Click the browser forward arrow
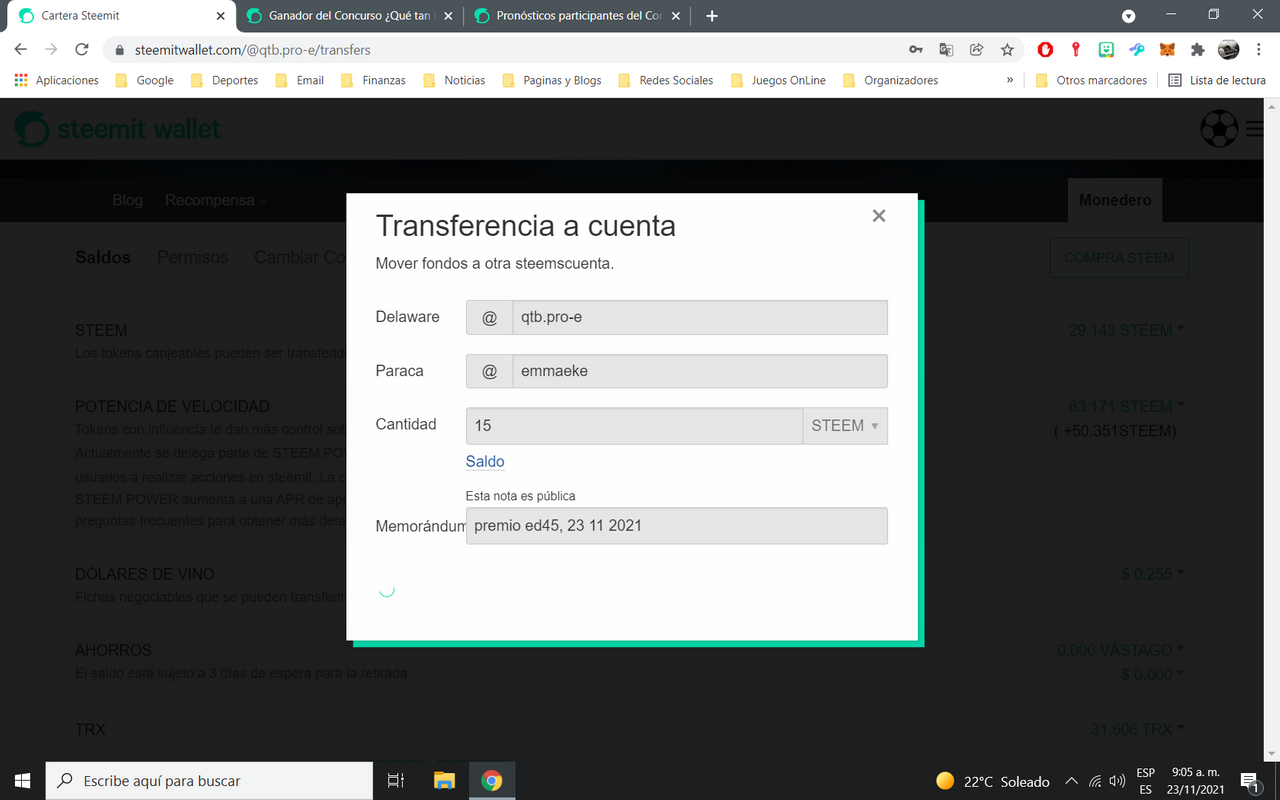The width and height of the screenshot is (1280, 800). (x=51, y=49)
